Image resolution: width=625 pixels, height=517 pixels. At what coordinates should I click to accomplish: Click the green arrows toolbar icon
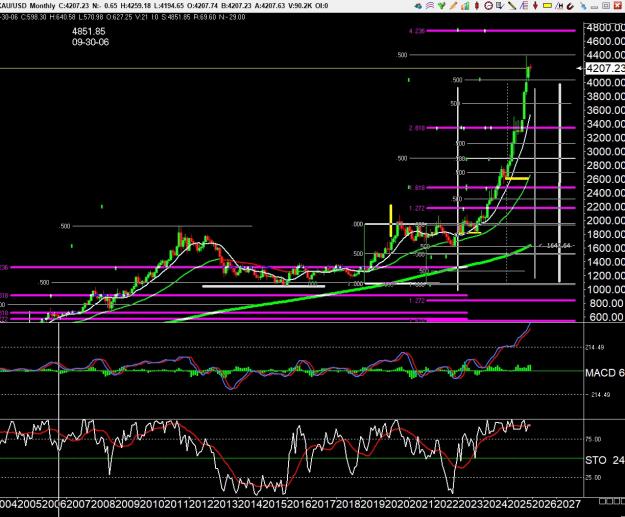(442, 6)
